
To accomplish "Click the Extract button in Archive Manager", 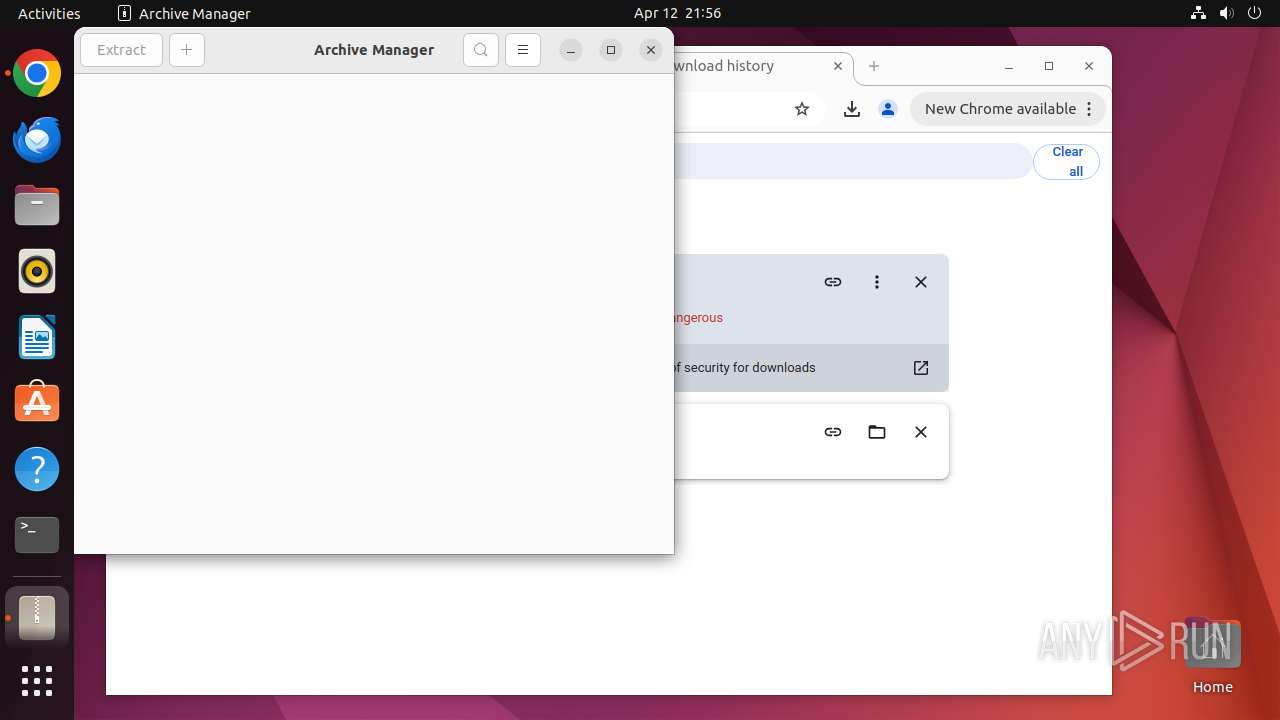I will click(x=121, y=50).
